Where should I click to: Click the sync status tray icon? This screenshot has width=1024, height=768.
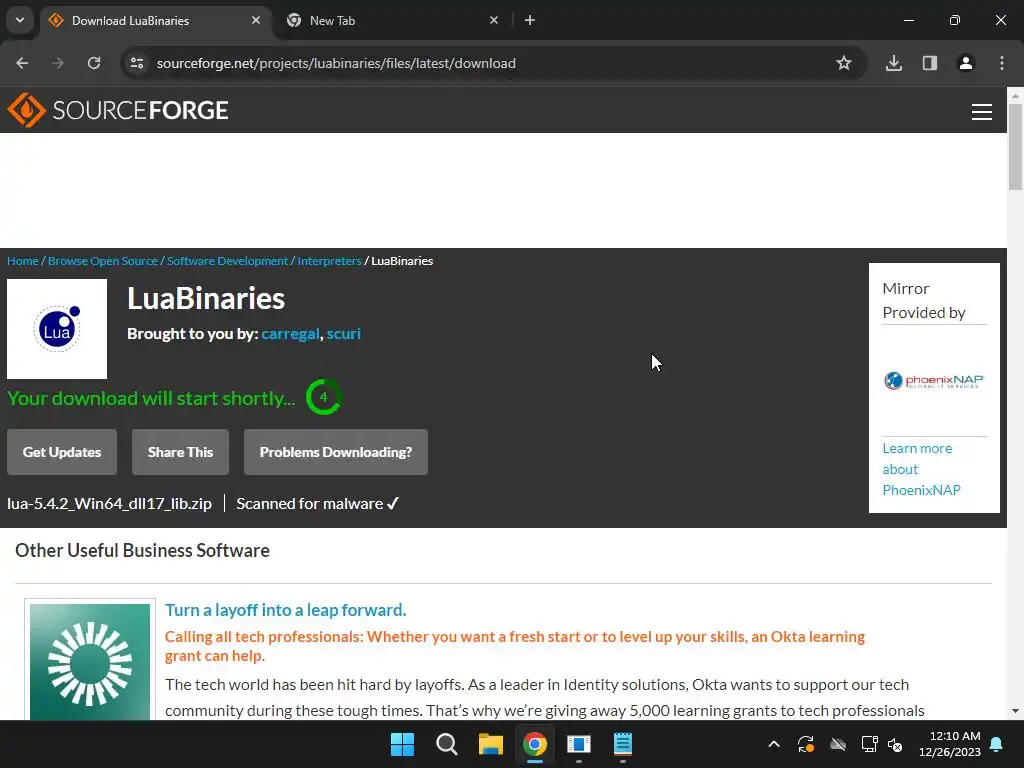[806, 744]
